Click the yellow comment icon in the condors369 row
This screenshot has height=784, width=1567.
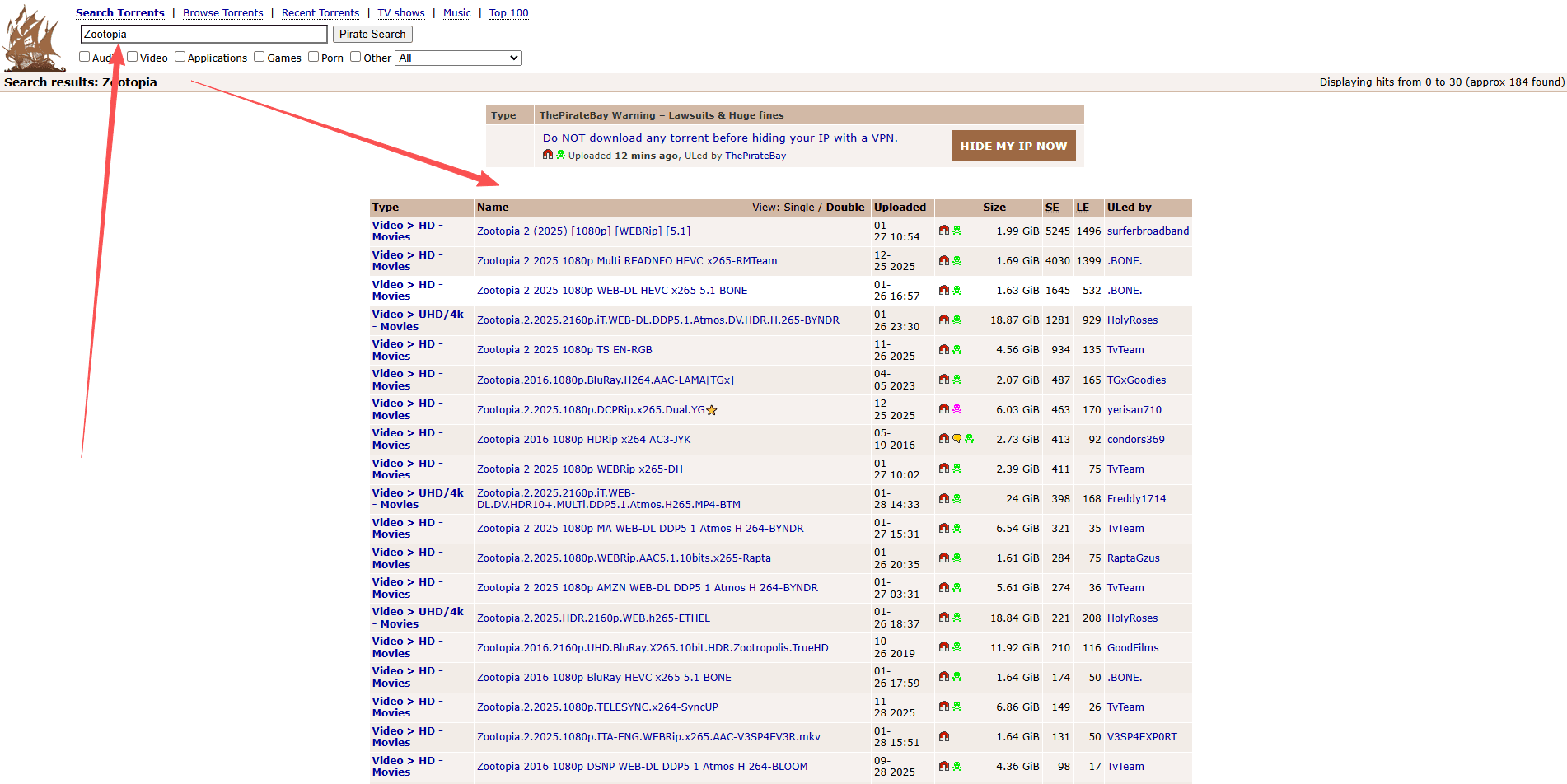(x=957, y=439)
